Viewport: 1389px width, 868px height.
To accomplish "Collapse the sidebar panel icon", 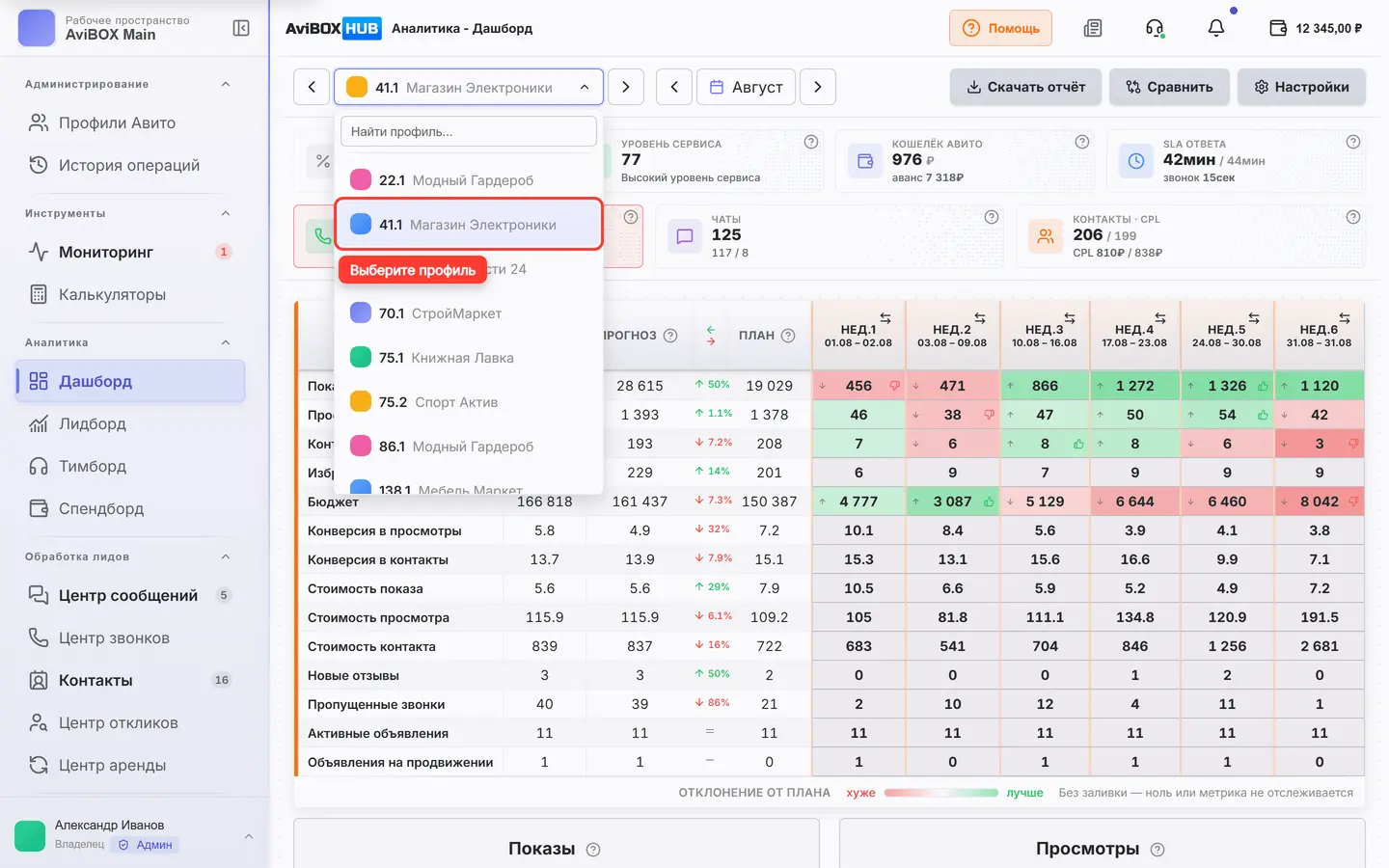I will click(241, 28).
